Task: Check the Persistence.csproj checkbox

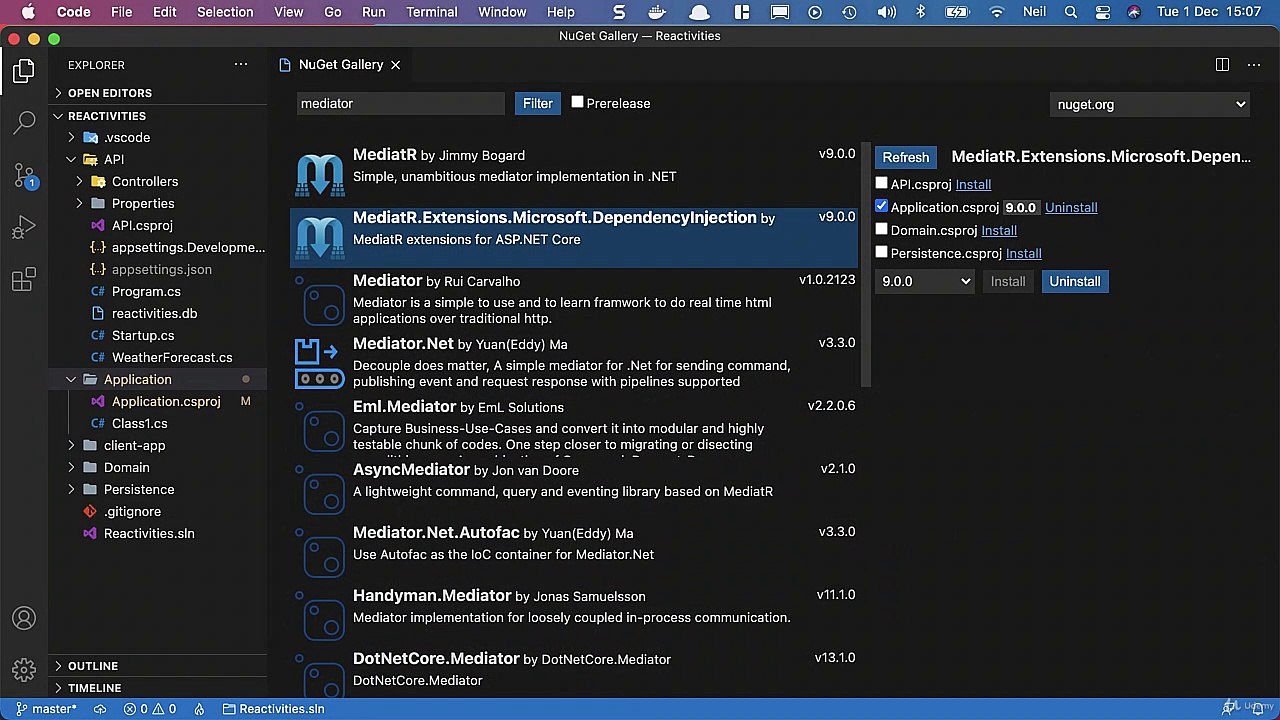Action: click(x=881, y=253)
